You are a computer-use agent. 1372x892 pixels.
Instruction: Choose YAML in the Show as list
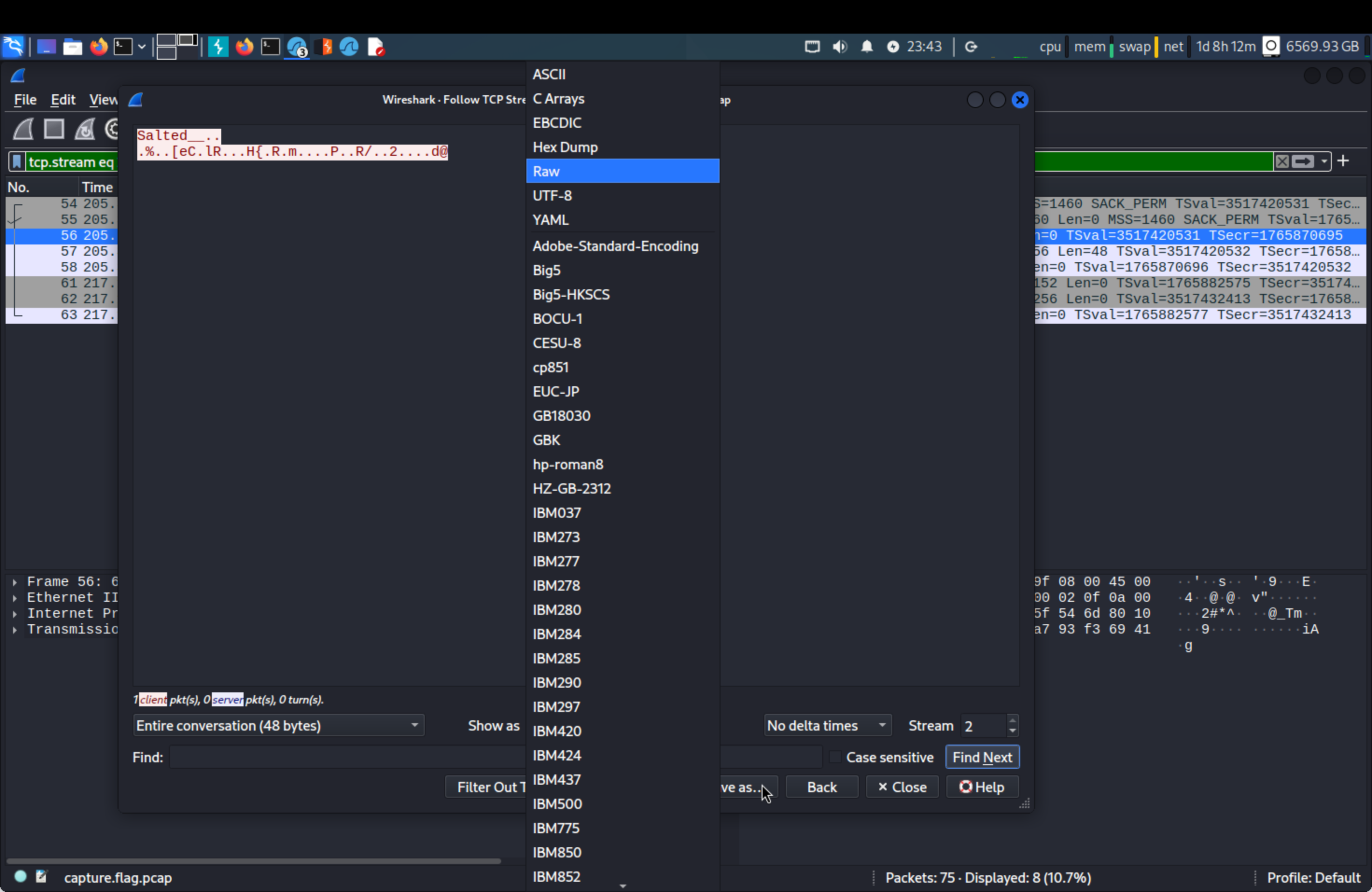[623, 220]
